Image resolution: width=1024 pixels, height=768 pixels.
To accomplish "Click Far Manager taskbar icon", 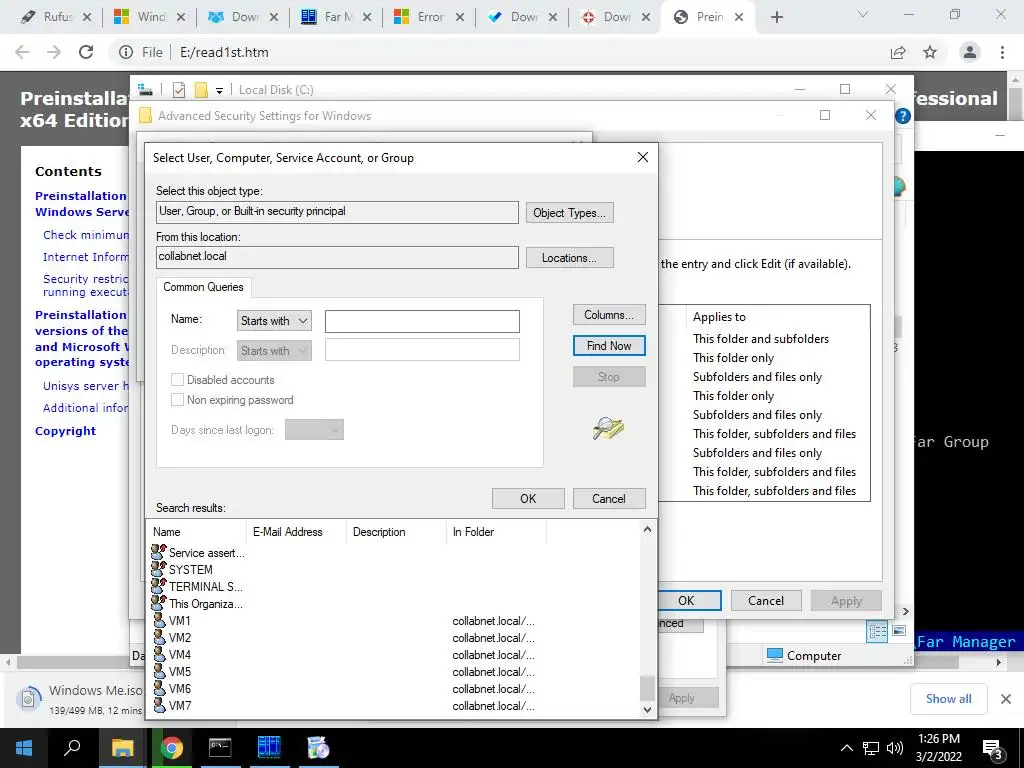I will point(268,748).
